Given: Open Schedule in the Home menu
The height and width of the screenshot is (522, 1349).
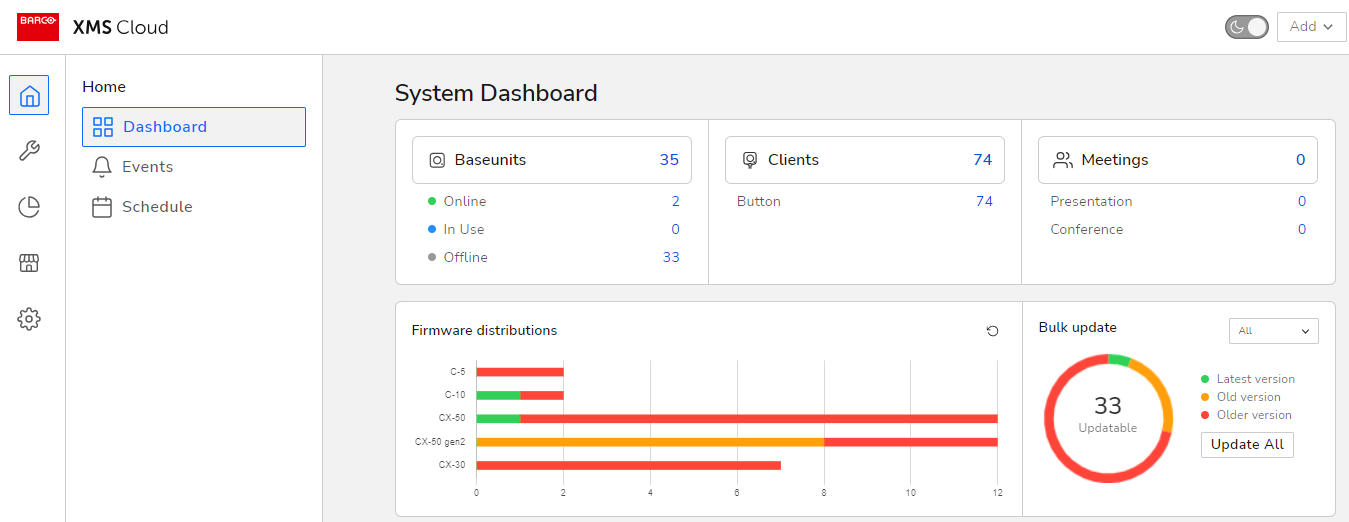Looking at the screenshot, I should tap(156, 207).
